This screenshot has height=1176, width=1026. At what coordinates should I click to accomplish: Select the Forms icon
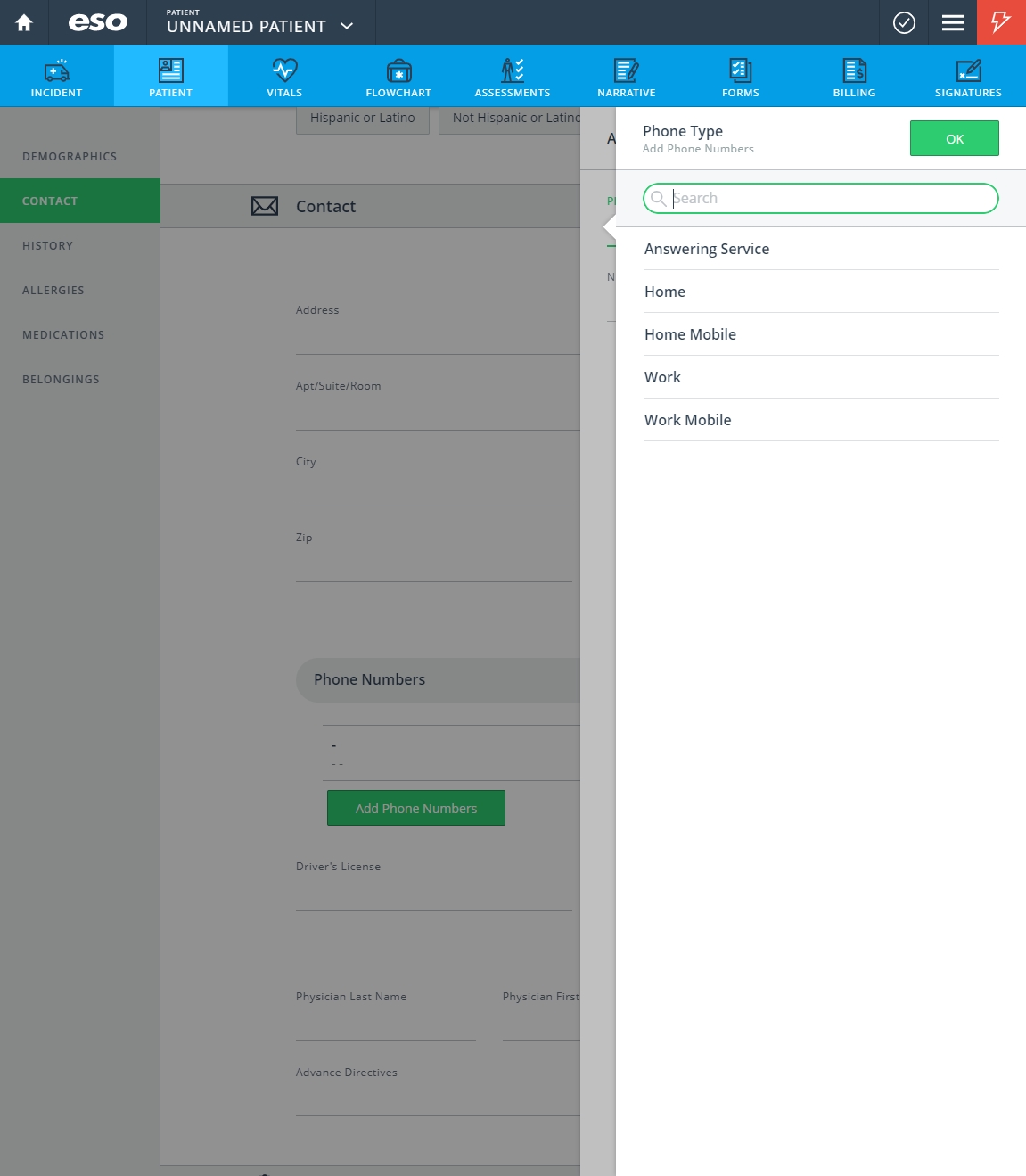tap(740, 76)
